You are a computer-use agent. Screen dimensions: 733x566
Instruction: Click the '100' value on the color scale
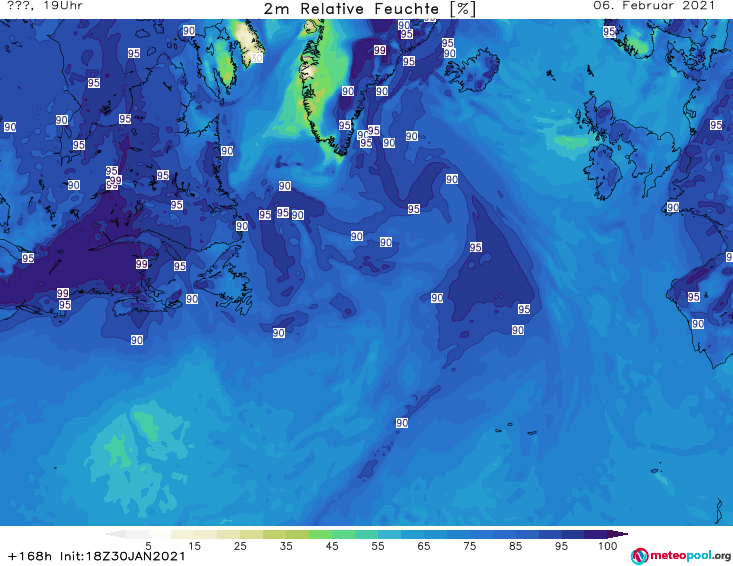pos(608,546)
